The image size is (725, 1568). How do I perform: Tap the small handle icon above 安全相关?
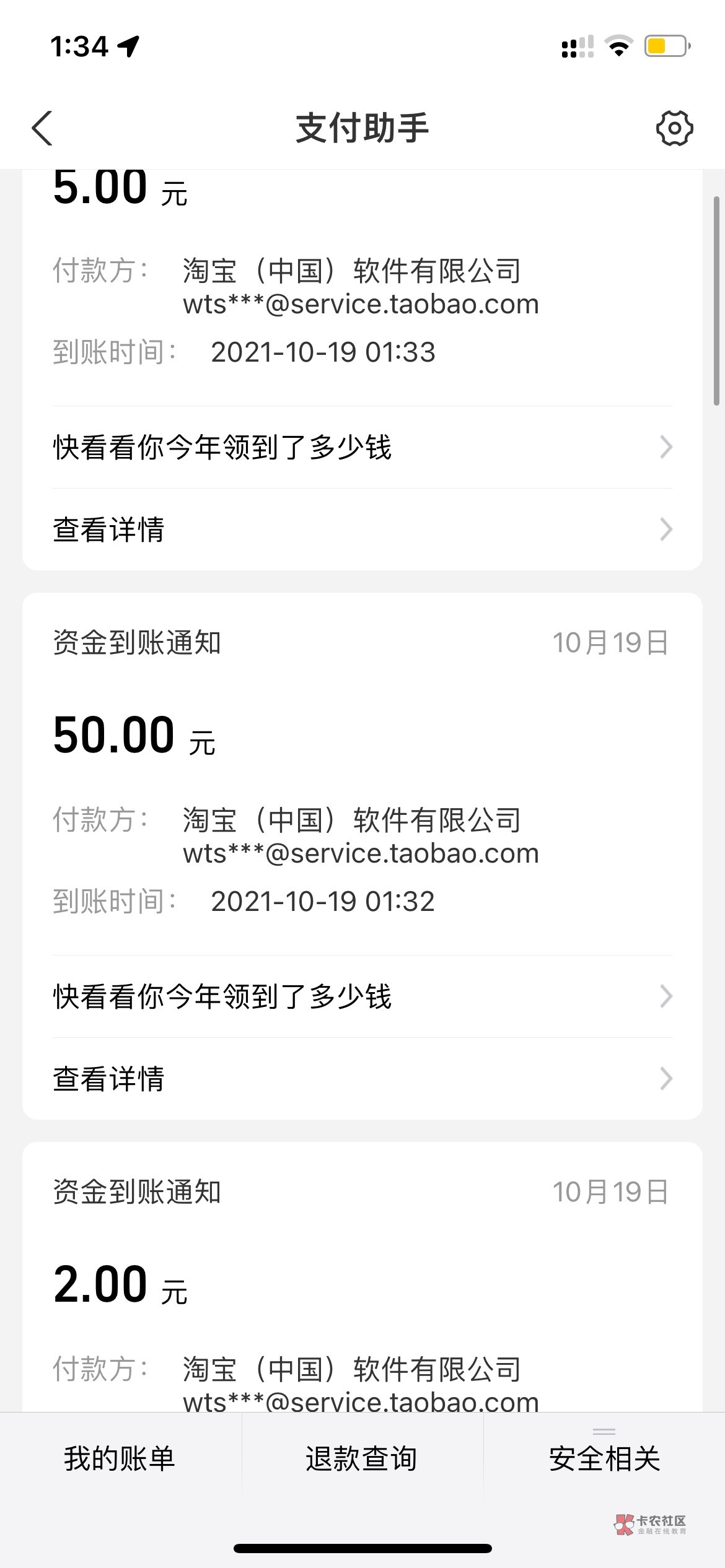point(604,1431)
